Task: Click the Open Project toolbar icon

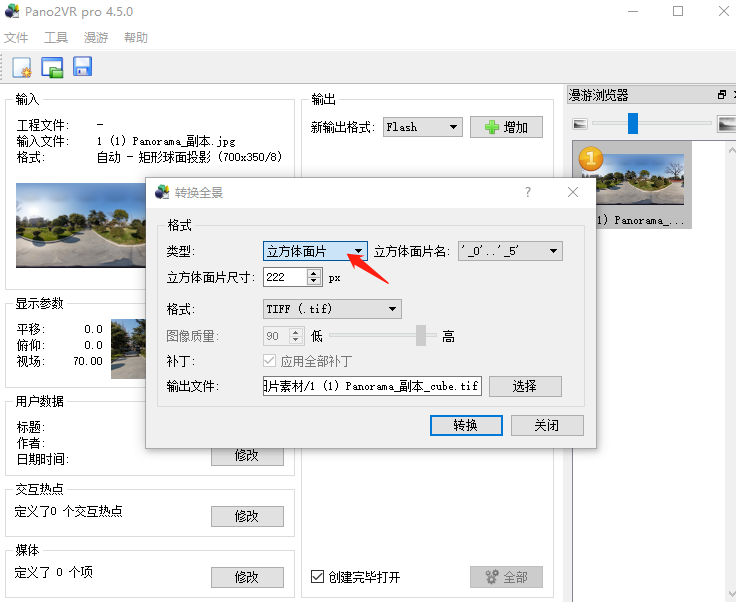Action: point(52,68)
